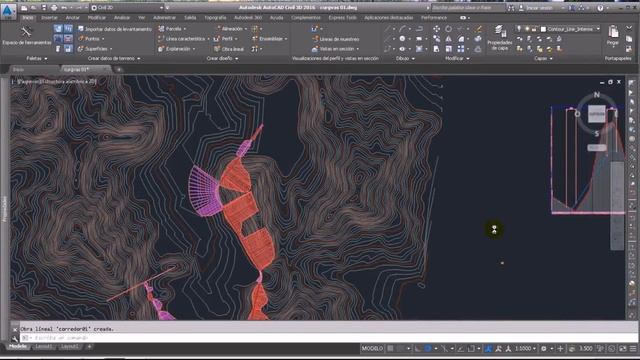Open the Propiedades de capa manager
Image resolution: width=640 pixels, height=360 pixels.
pos(499,38)
